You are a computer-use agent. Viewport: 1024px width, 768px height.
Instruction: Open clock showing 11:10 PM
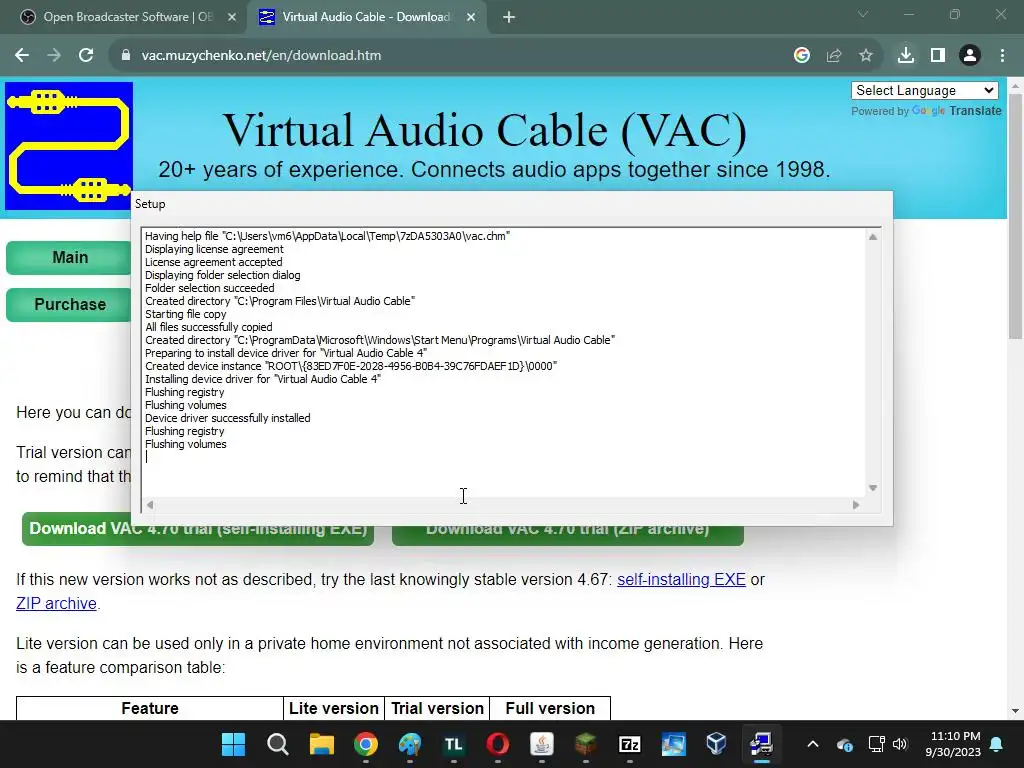pos(953,744)
